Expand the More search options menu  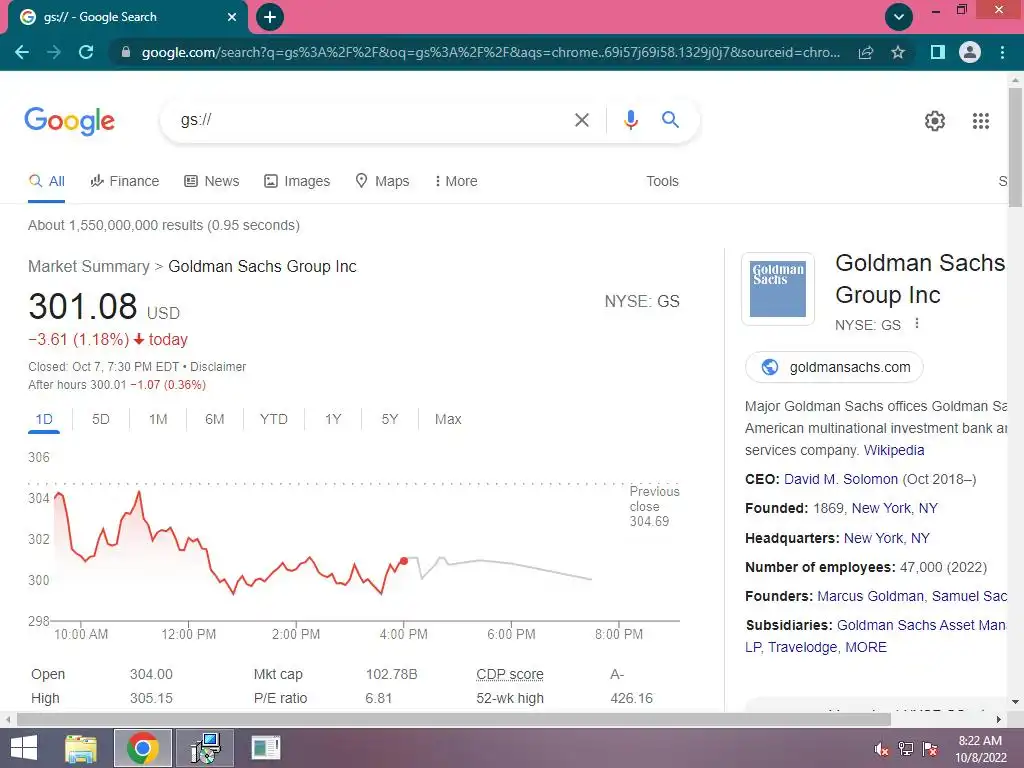tap(456, 182)
